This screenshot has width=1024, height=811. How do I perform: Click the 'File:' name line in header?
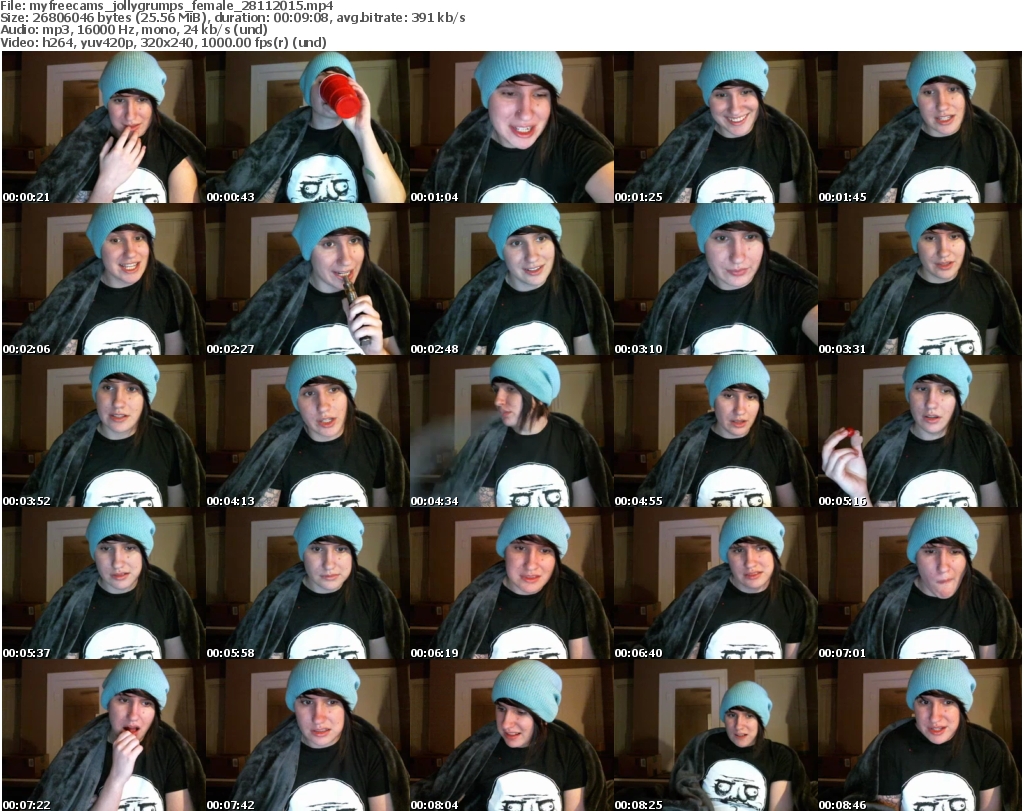167,5
